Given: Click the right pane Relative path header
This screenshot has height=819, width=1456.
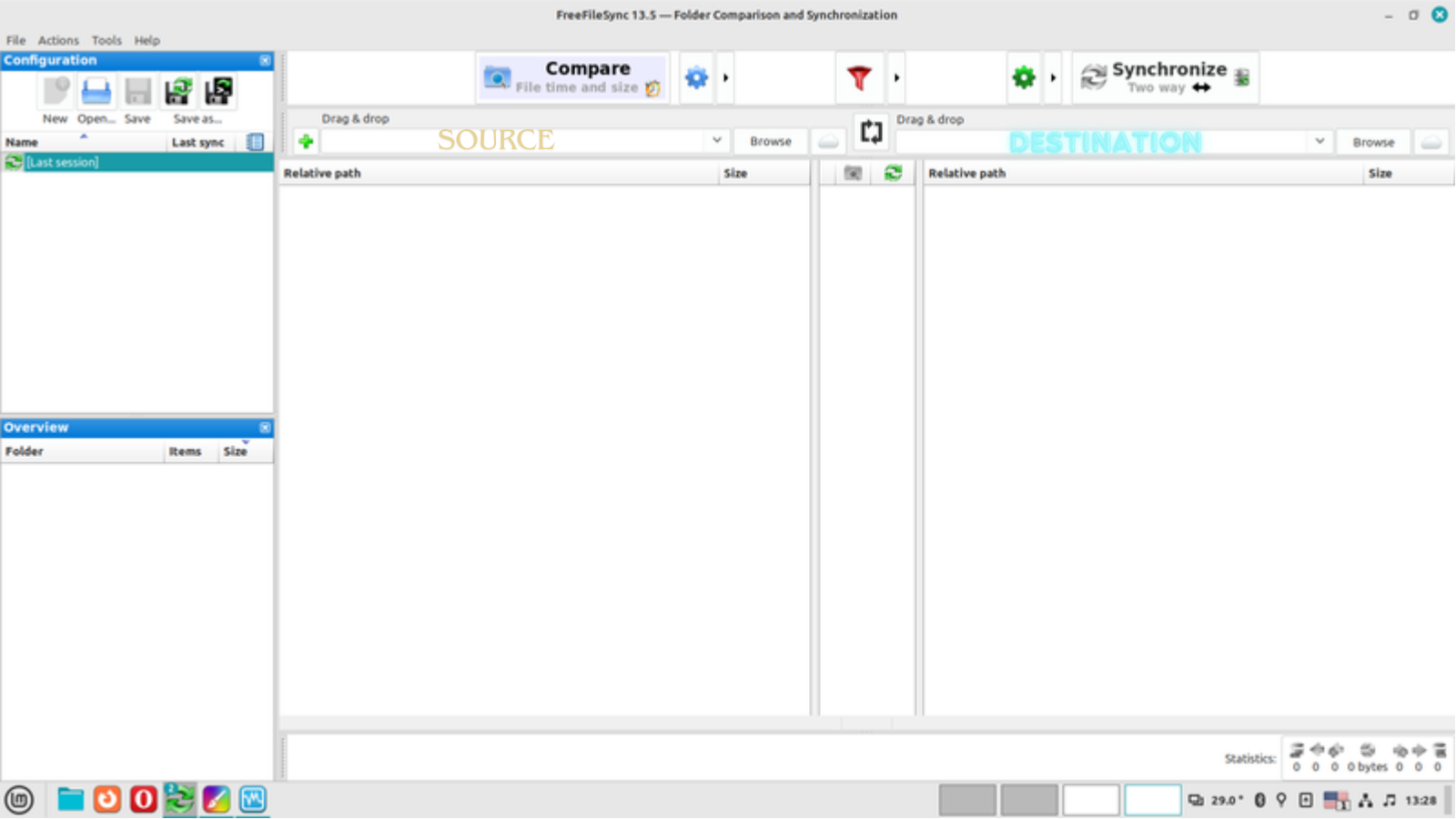Looking at the screenshot, I should [x=1144, y=173].
